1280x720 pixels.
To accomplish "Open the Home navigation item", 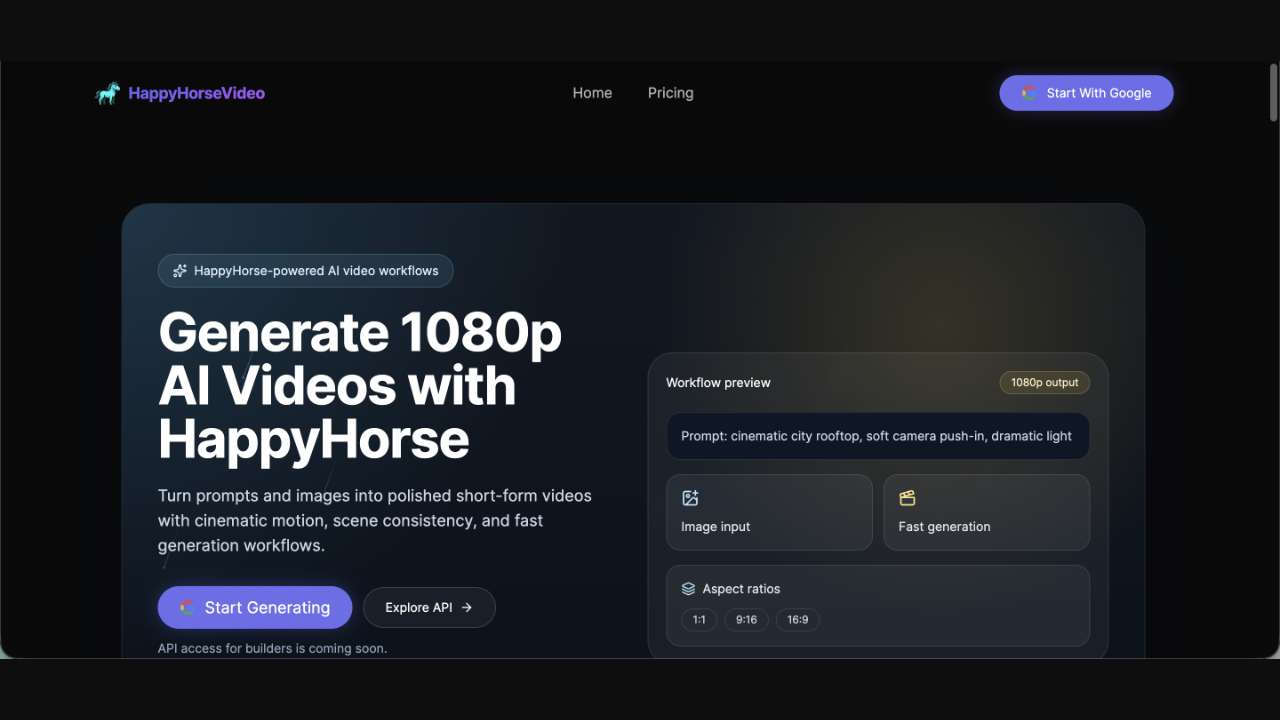I will click(x=592, y=93).
